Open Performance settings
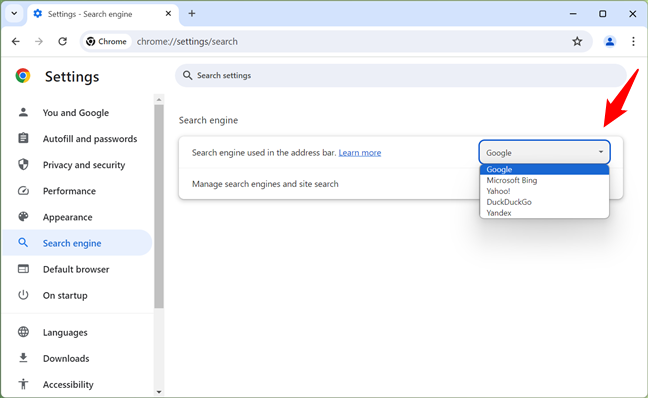This screenshot has width=648, height=398. point(77,191)
